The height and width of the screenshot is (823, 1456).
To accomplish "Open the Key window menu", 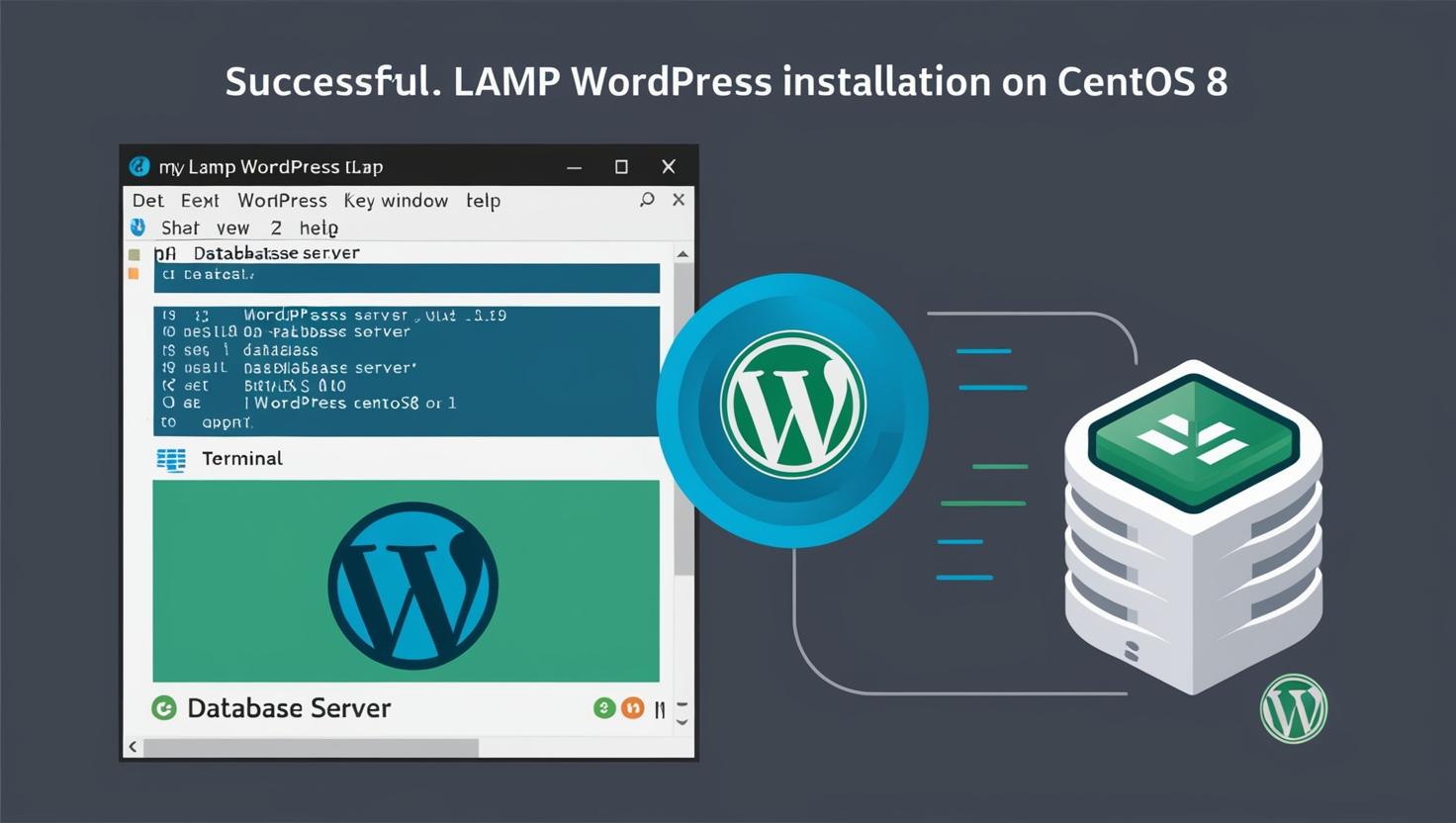I will [396, 200].
